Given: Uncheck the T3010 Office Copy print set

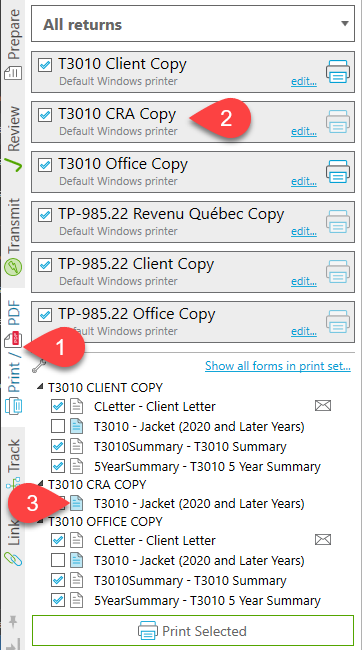Looking at the screenshot, I should tap(45, 165).
